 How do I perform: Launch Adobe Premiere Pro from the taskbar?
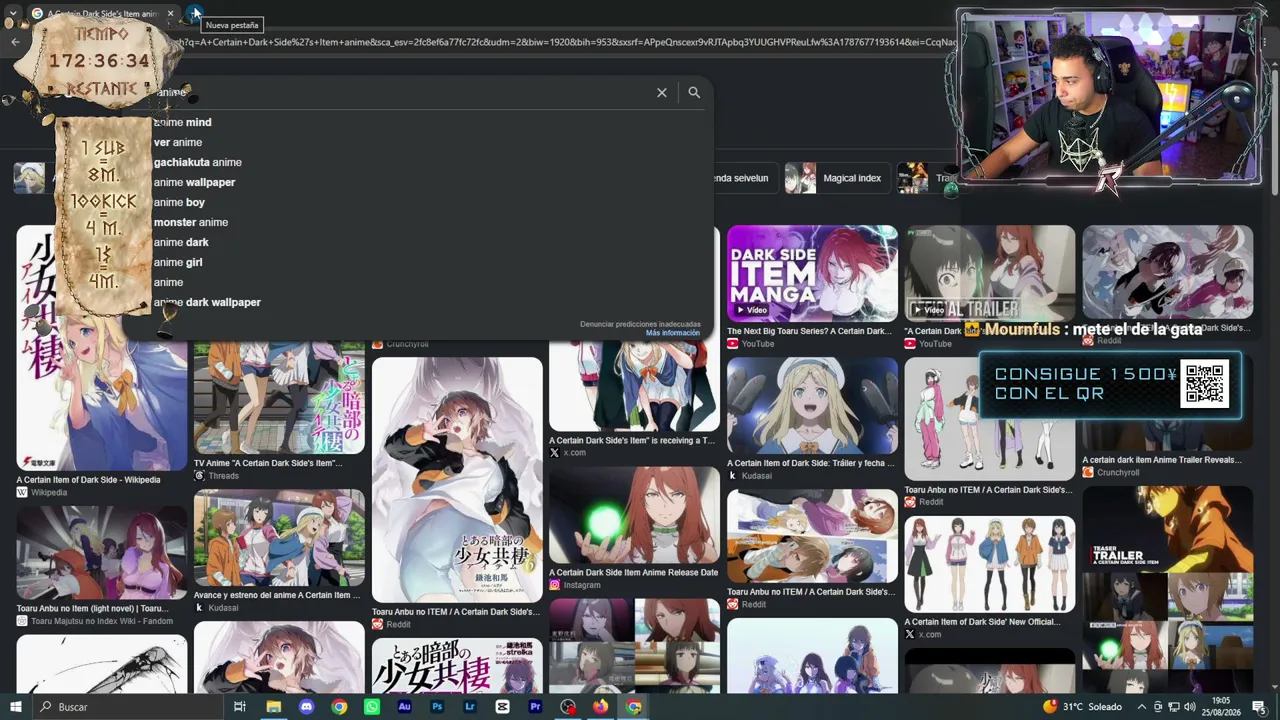(535, 707)
